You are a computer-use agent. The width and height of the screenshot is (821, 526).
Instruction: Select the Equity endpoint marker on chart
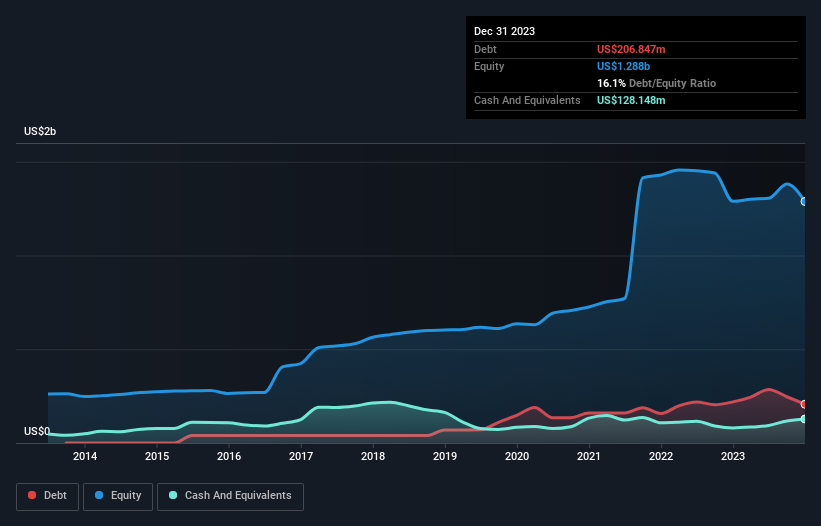click(804, 202)
